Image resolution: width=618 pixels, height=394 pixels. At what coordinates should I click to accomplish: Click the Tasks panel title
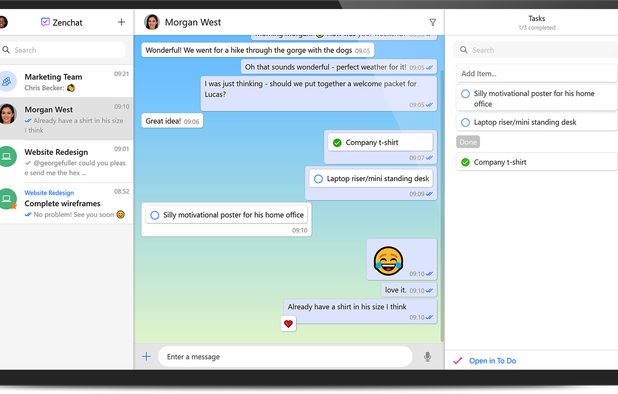tap(537, 18)
